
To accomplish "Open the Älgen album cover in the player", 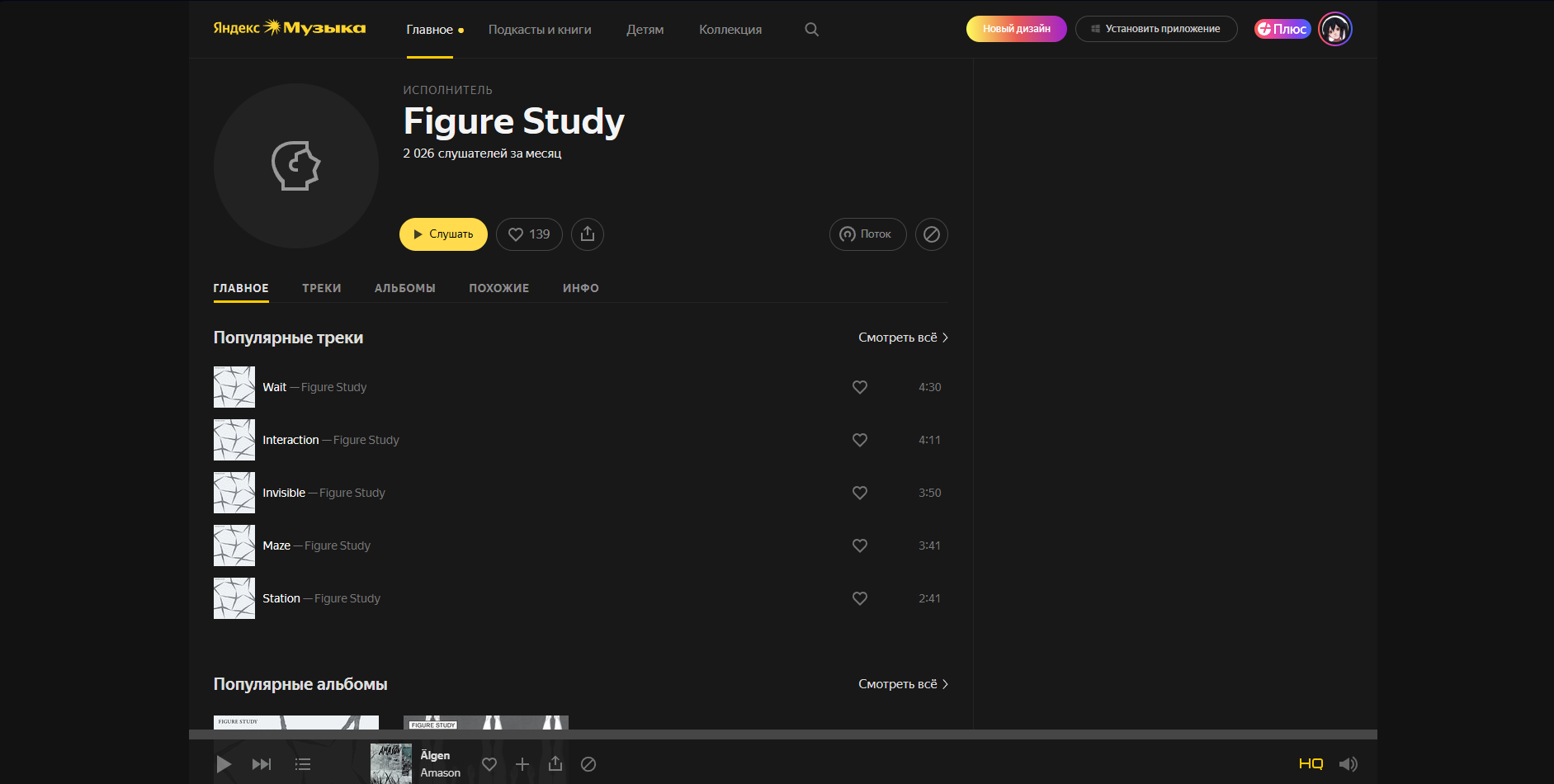I will point(391,763).
